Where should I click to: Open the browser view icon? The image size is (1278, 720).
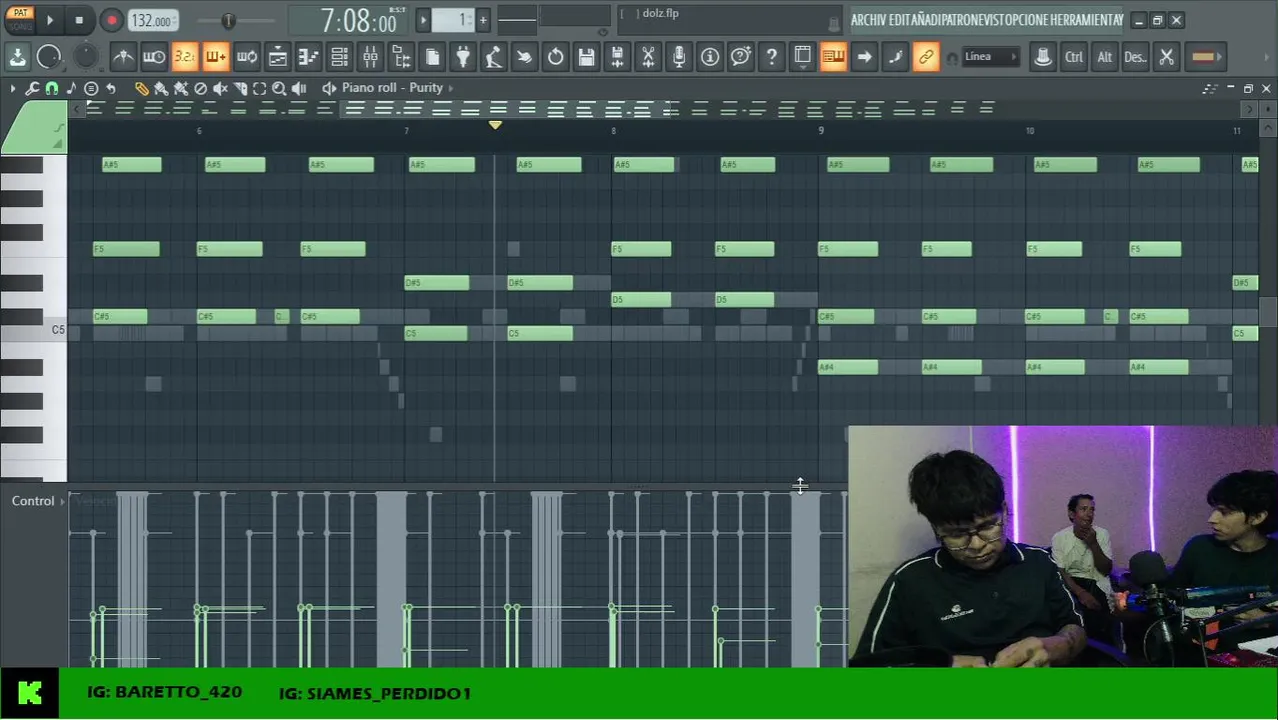tap(401, 57)
